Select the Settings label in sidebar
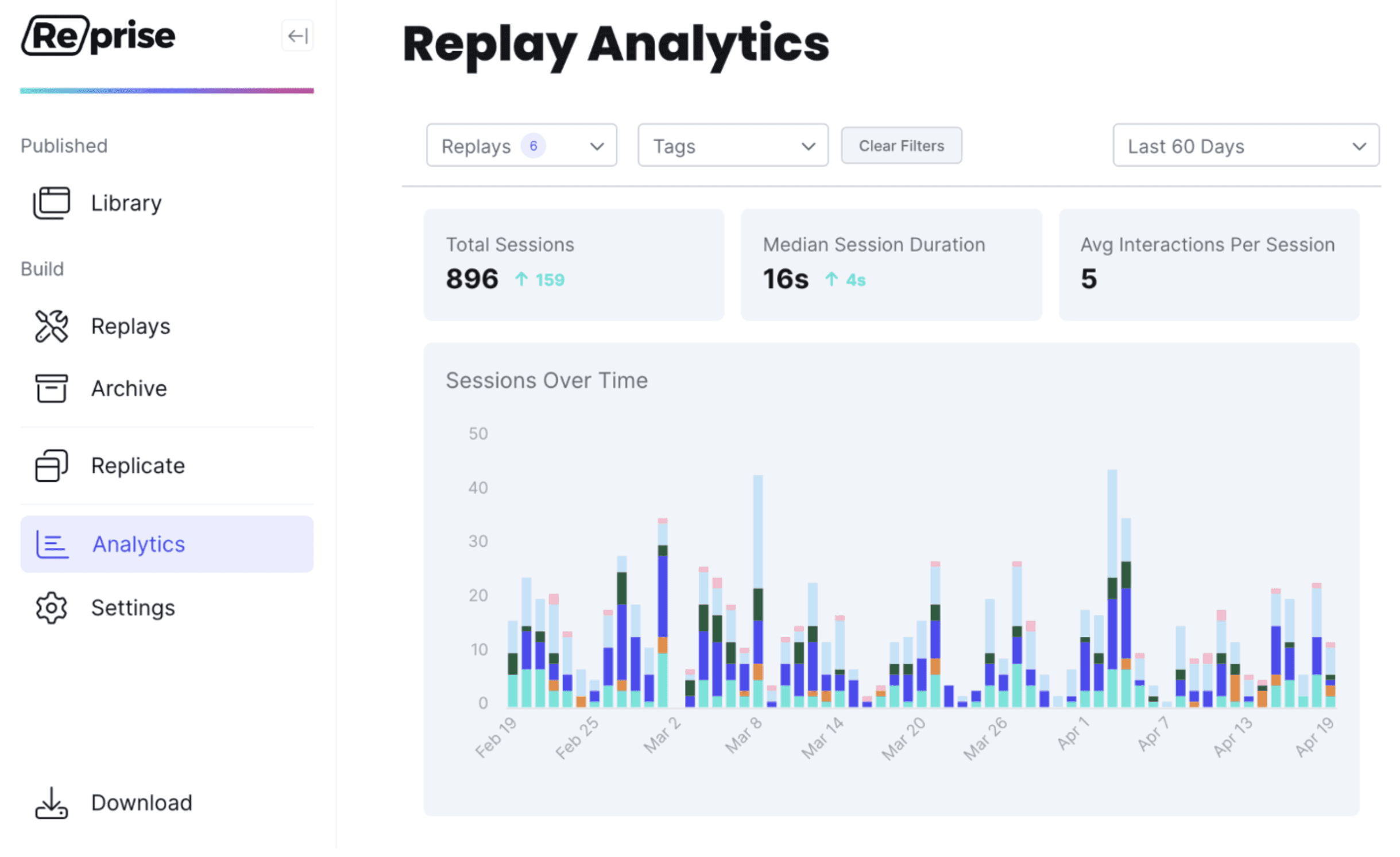 [133, 607]
